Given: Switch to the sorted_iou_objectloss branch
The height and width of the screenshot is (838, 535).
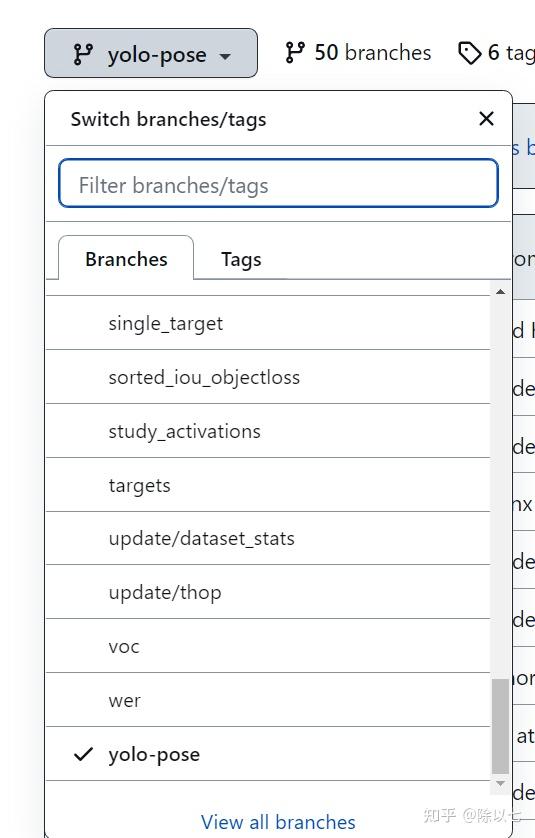Looking at the screenshot, I should [x=268, y=377].
